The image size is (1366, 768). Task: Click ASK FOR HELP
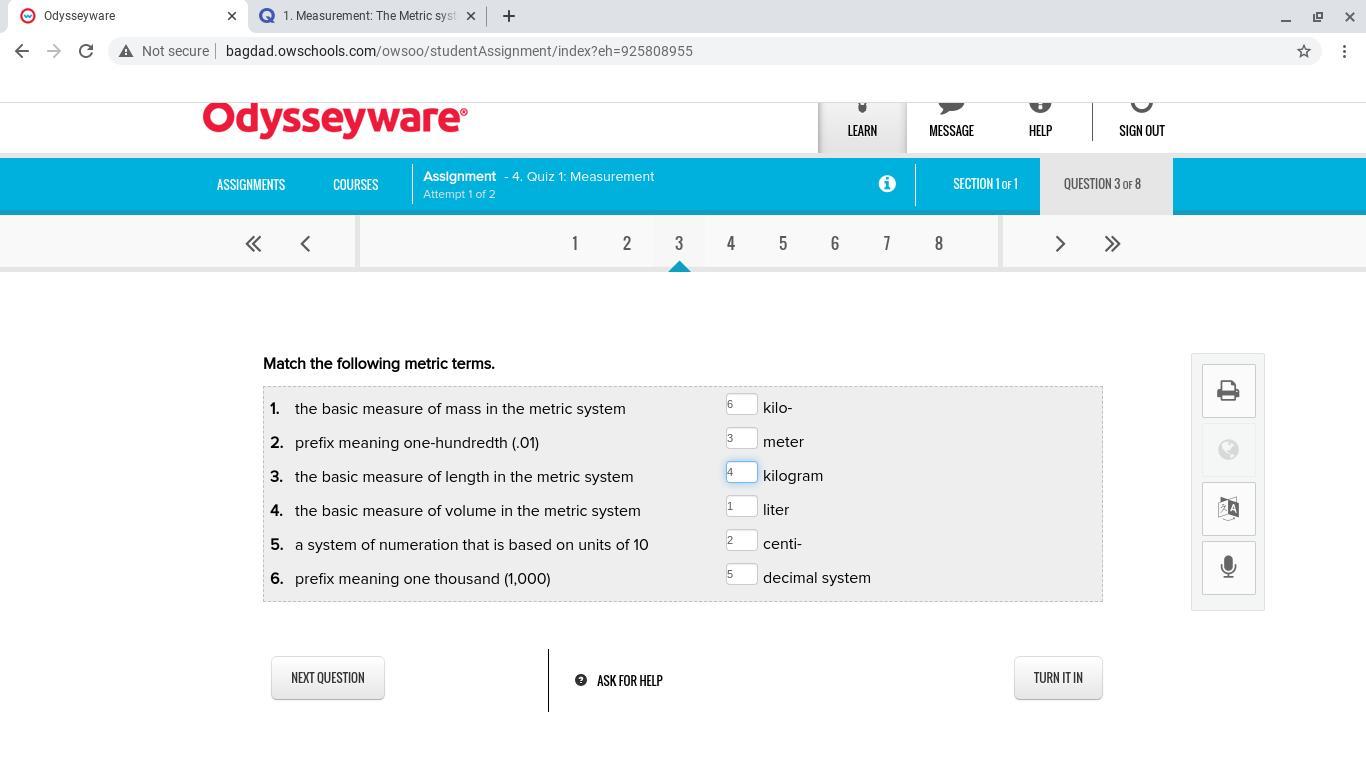[619, 681]
